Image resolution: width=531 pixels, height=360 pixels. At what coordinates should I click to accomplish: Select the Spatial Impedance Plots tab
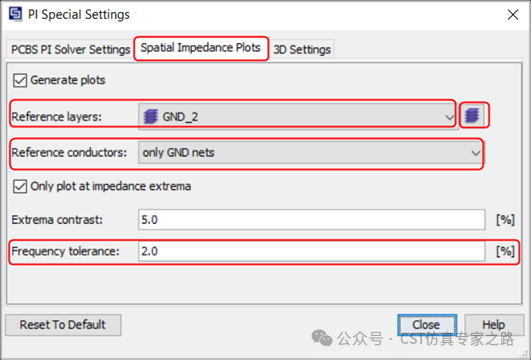pos(200,48)
